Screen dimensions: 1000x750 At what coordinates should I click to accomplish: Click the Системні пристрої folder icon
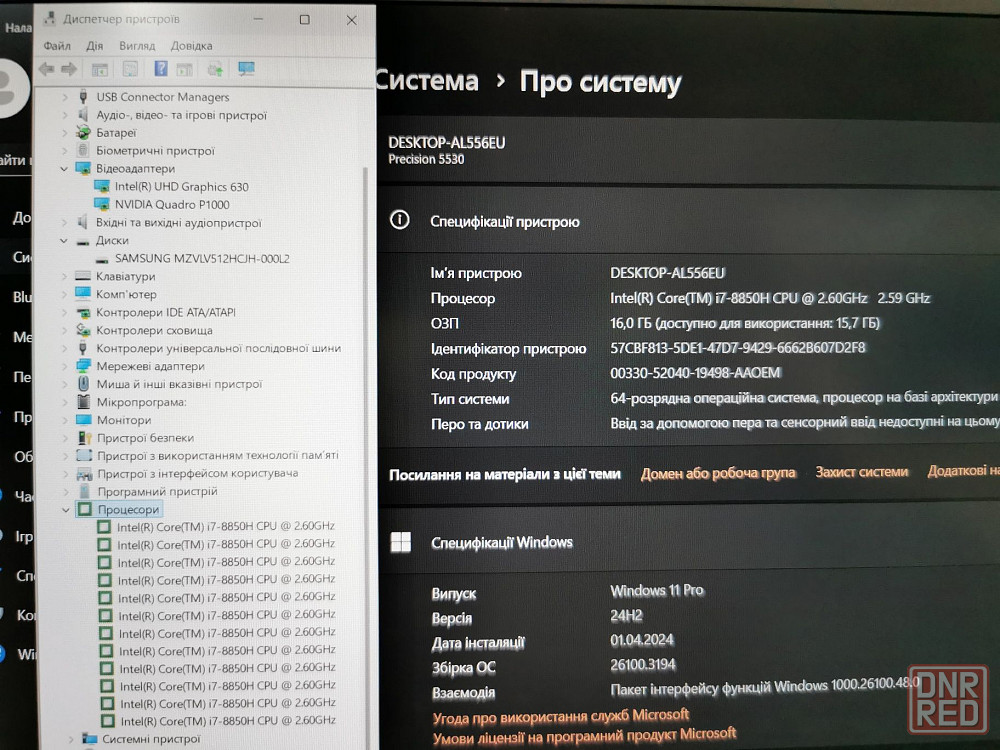89,739
